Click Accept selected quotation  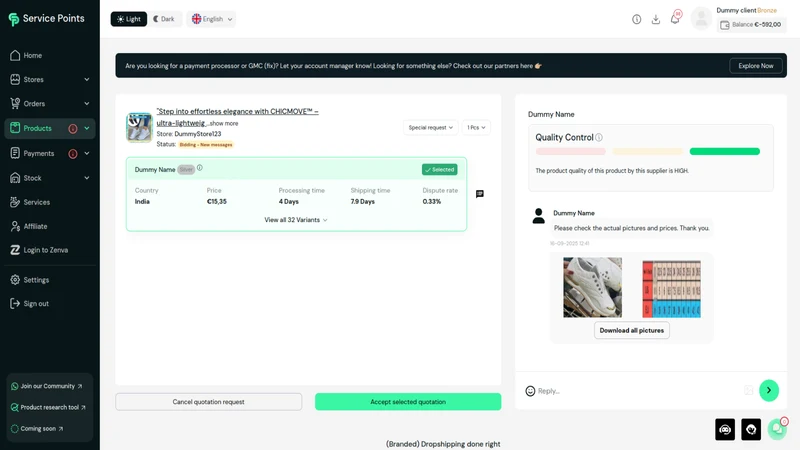click(408, 402)
